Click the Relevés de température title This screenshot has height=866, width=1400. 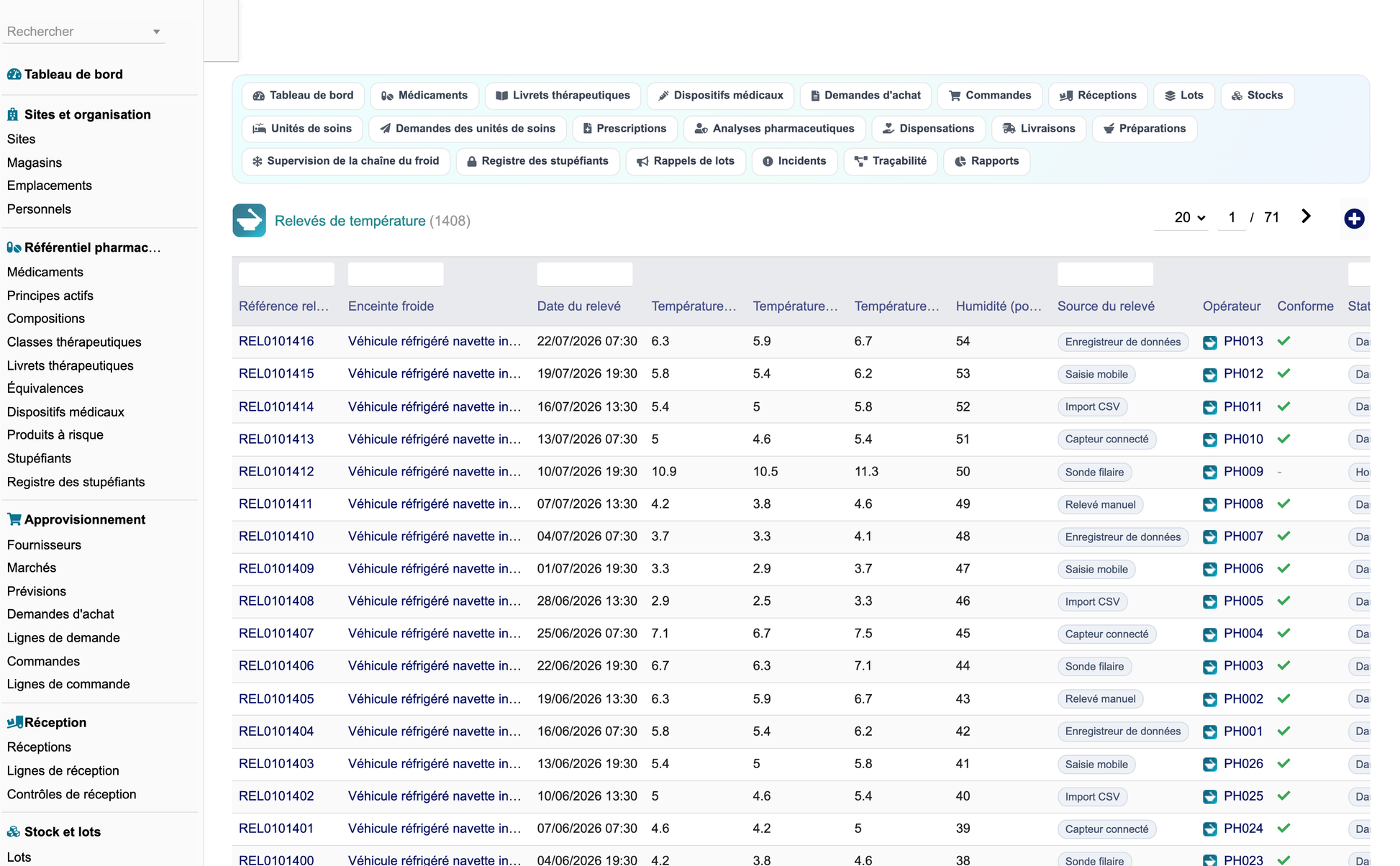[x=350, y=221]
